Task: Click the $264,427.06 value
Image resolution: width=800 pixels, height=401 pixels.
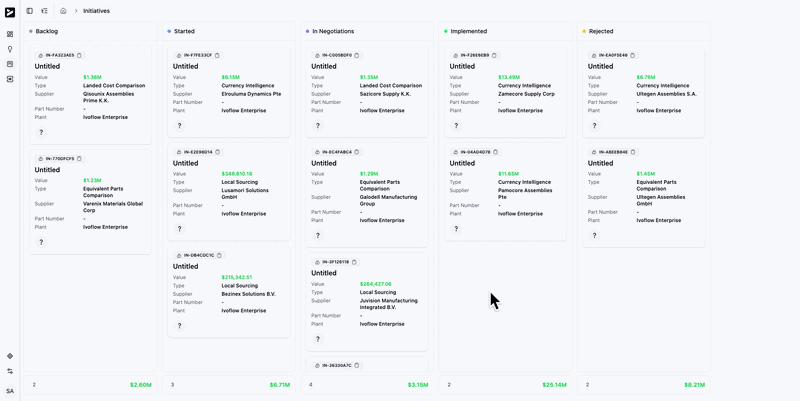Action: click(x=376, y=284)
